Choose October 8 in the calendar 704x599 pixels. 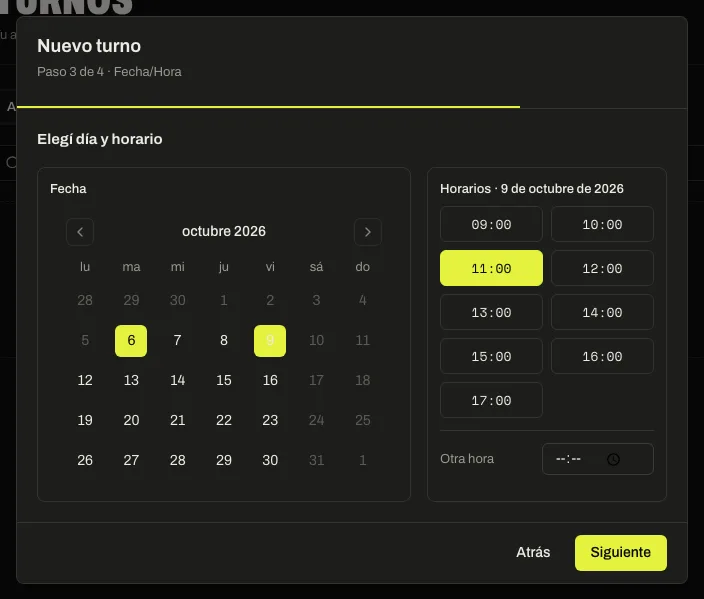[x=224, y=340]
